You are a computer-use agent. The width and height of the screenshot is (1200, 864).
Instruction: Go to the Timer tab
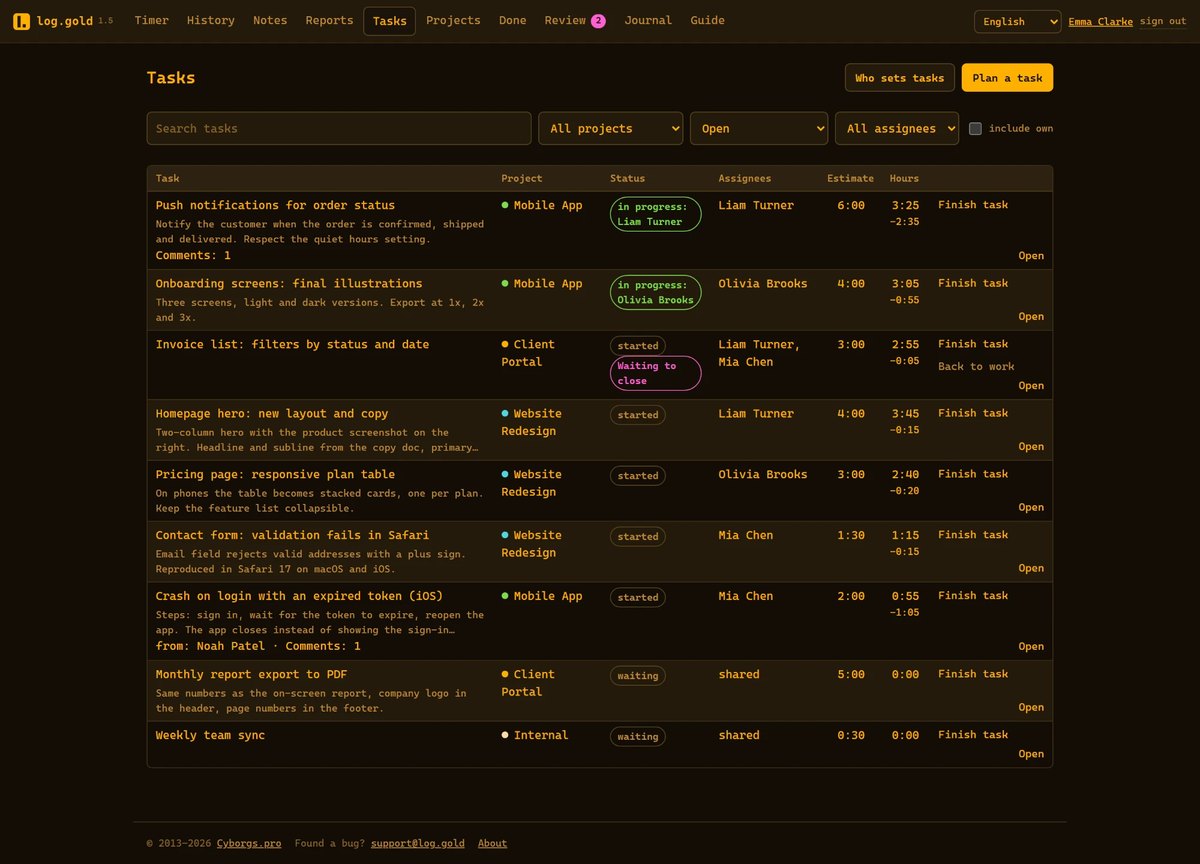coord(151,20)
